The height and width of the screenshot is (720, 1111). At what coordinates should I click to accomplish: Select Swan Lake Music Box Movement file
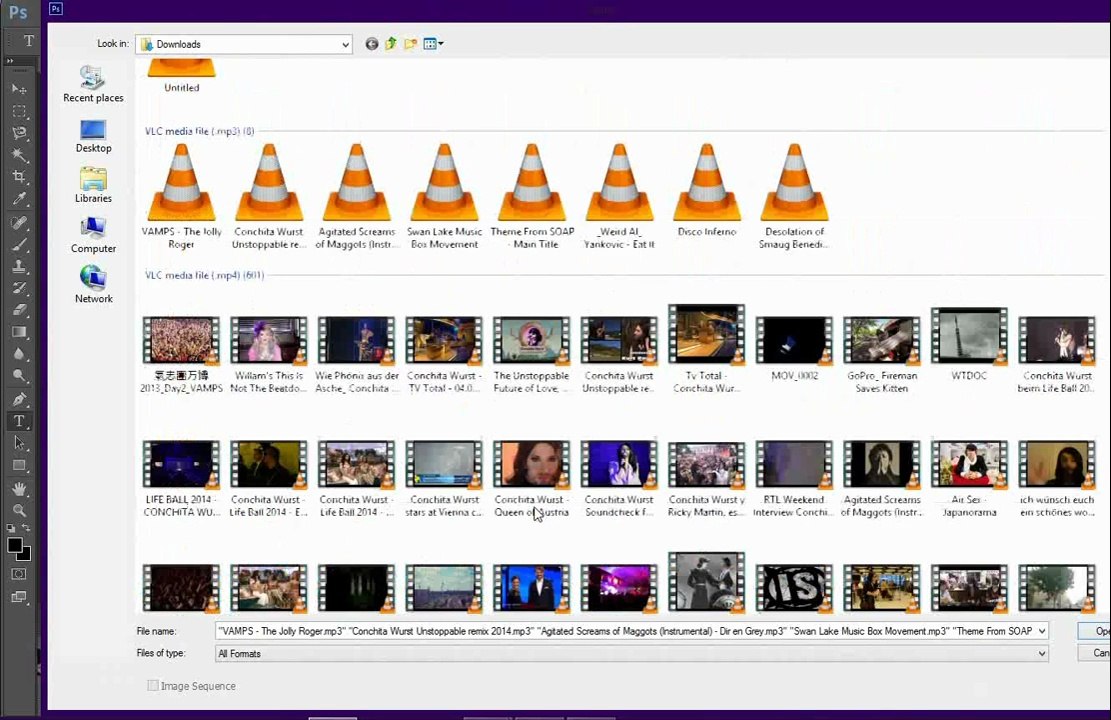click(x=444, y=196)
